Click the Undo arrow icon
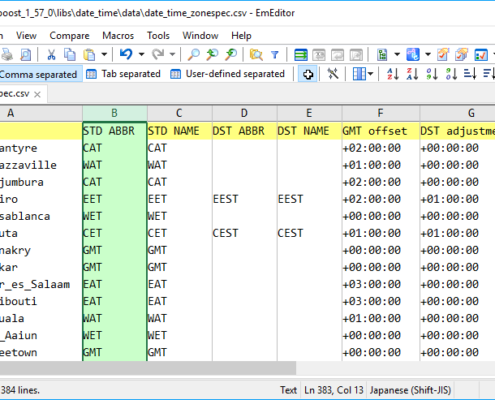The width and height of the screenshot is (495, 400). tap(126, 54)
